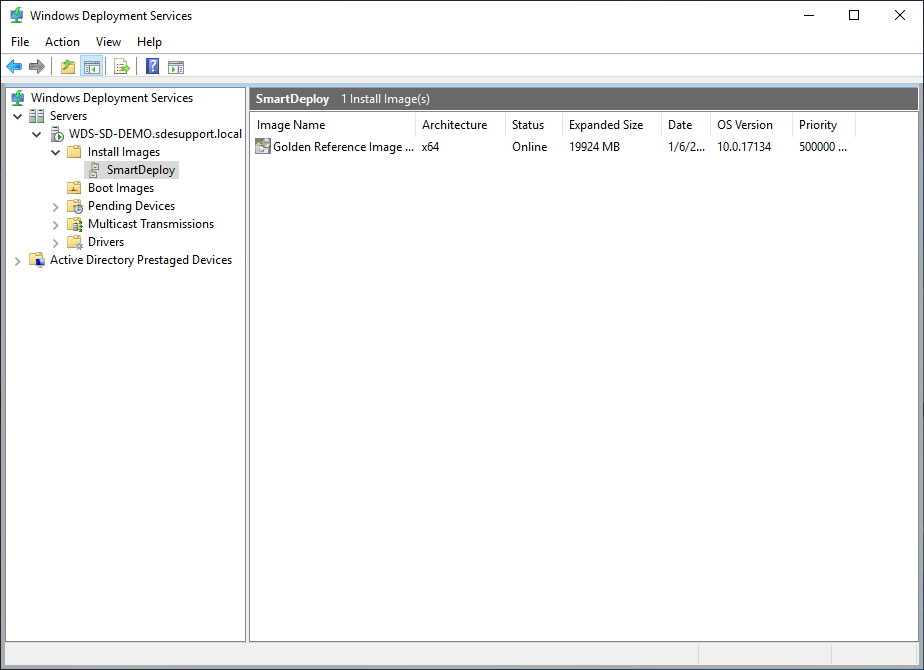
Task: Click the Online status cell
Action: point(529,147)
